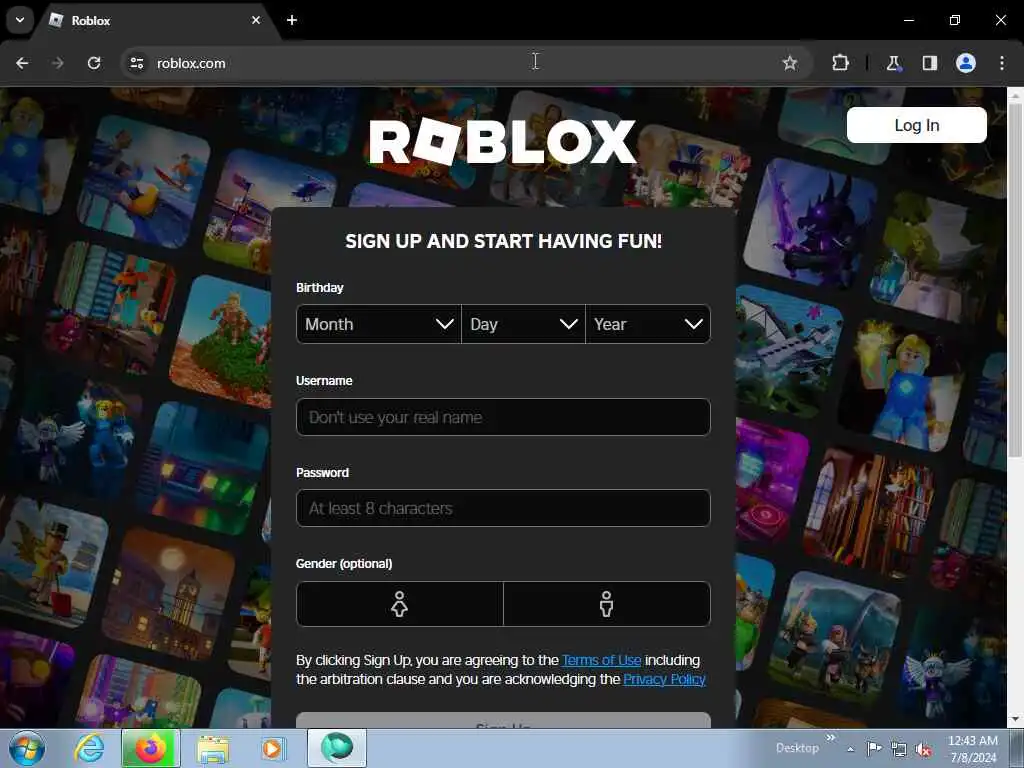Bookmark this page with star icon
The height and width of the screenshot is (768, 1024).
coord(790,63)
